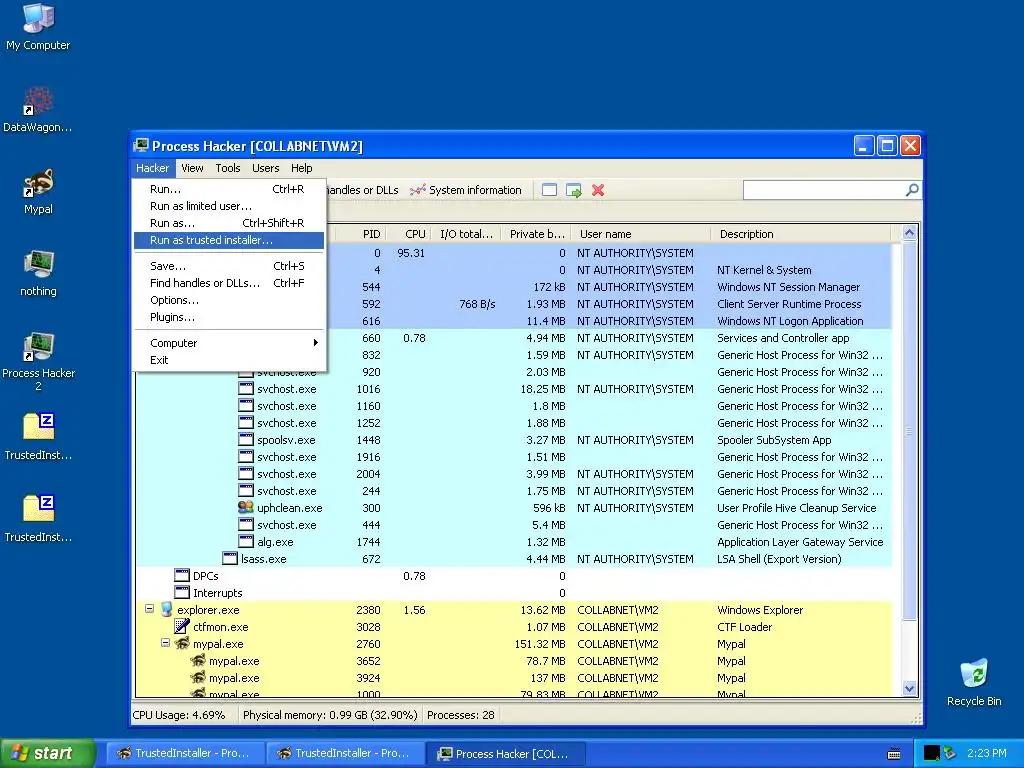
Task: Click the find window toolbar icon
Action: tap(549, 190)
